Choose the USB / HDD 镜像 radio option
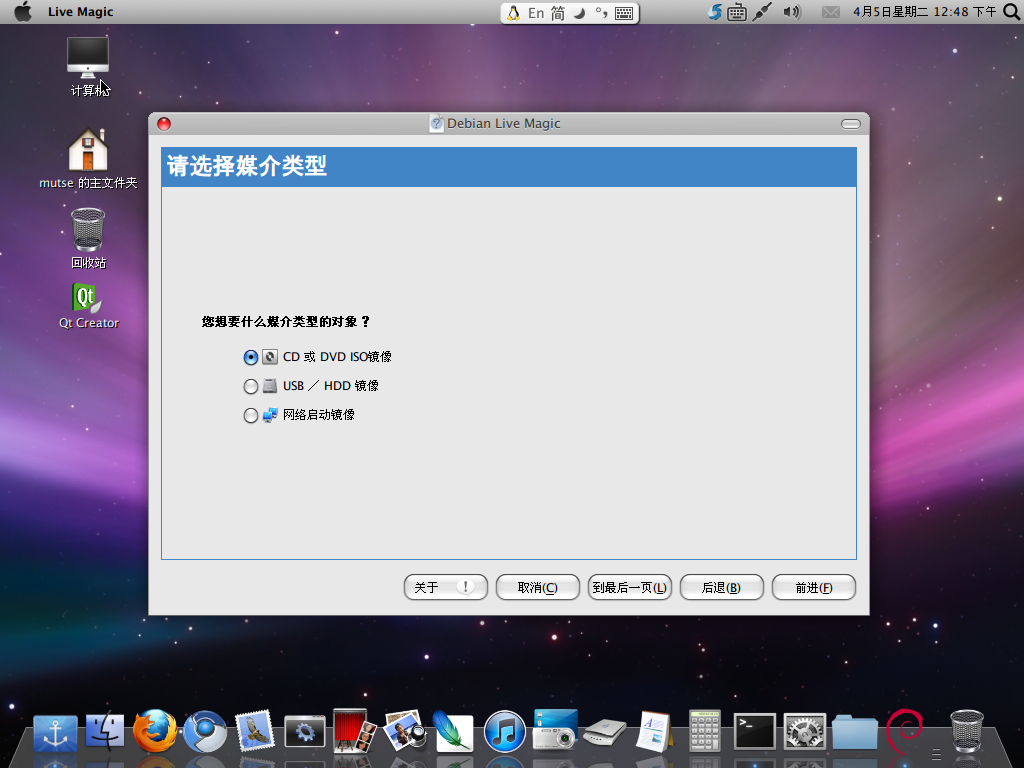Image resolution: width=1024 pixels, height=768 pixels. (251, 386)
